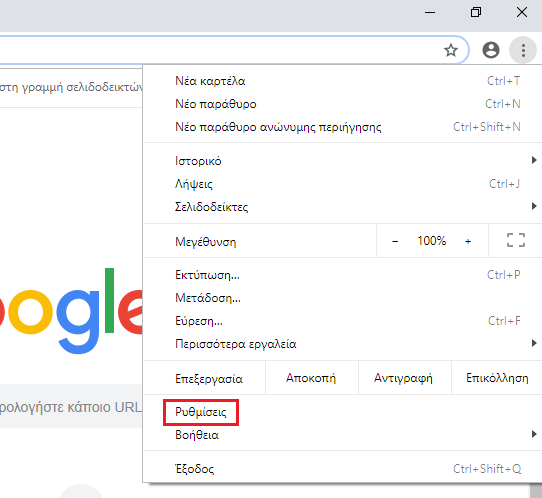Click the Αντιγραφή button
This screenshot has width=542, height=498.
coord(404,378)
